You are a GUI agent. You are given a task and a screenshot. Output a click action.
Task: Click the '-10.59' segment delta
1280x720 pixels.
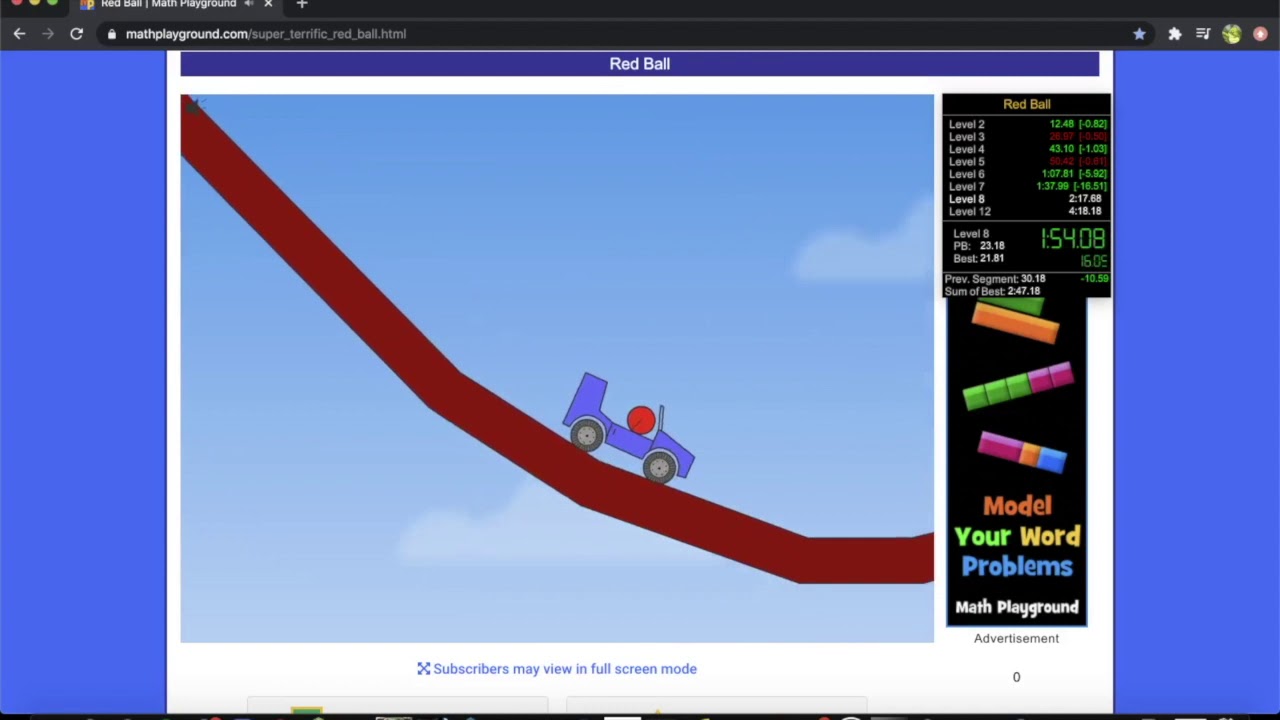1095,279
